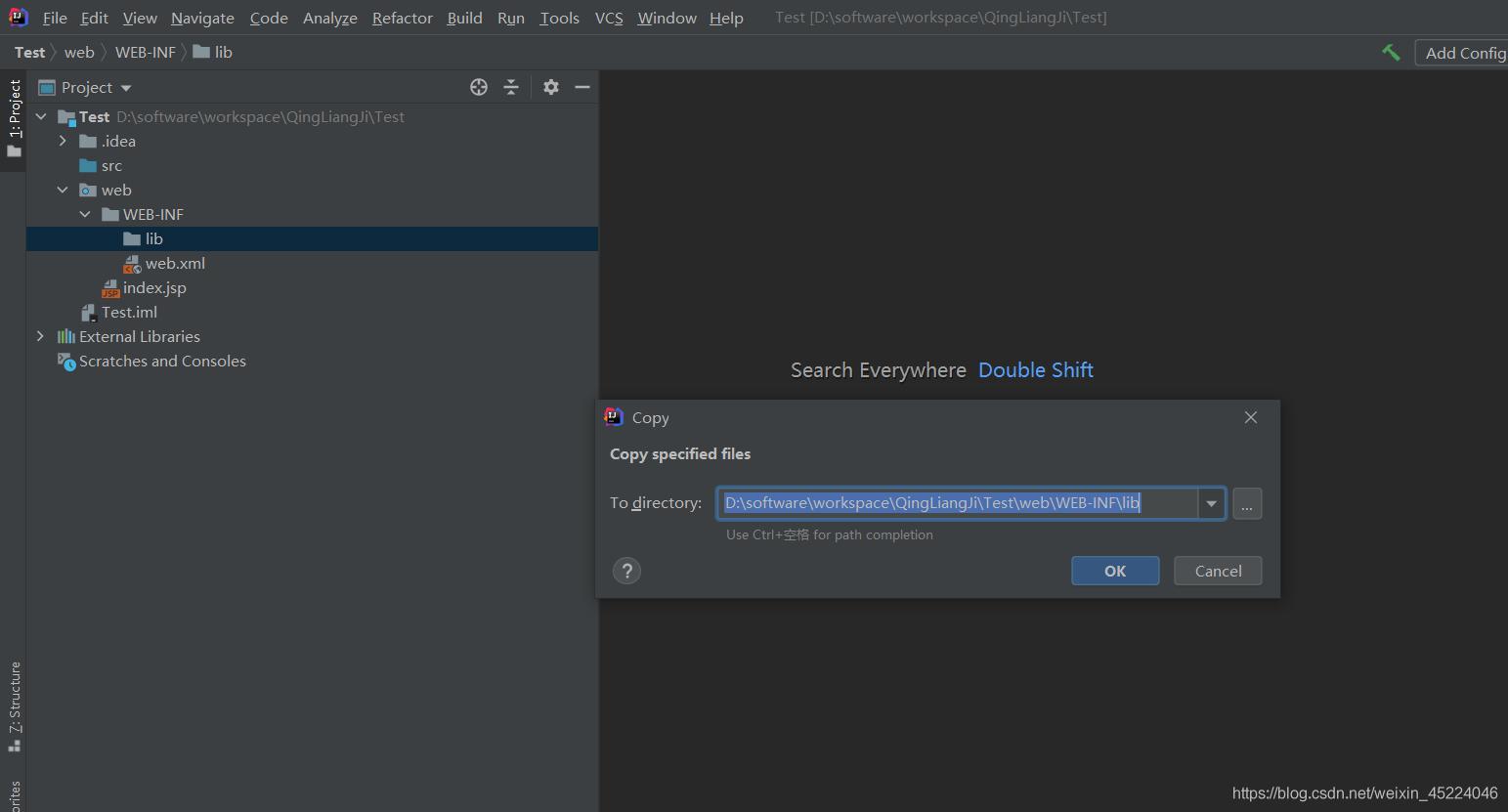
Task: Expand the .idea folder
Action: (63, 141)
